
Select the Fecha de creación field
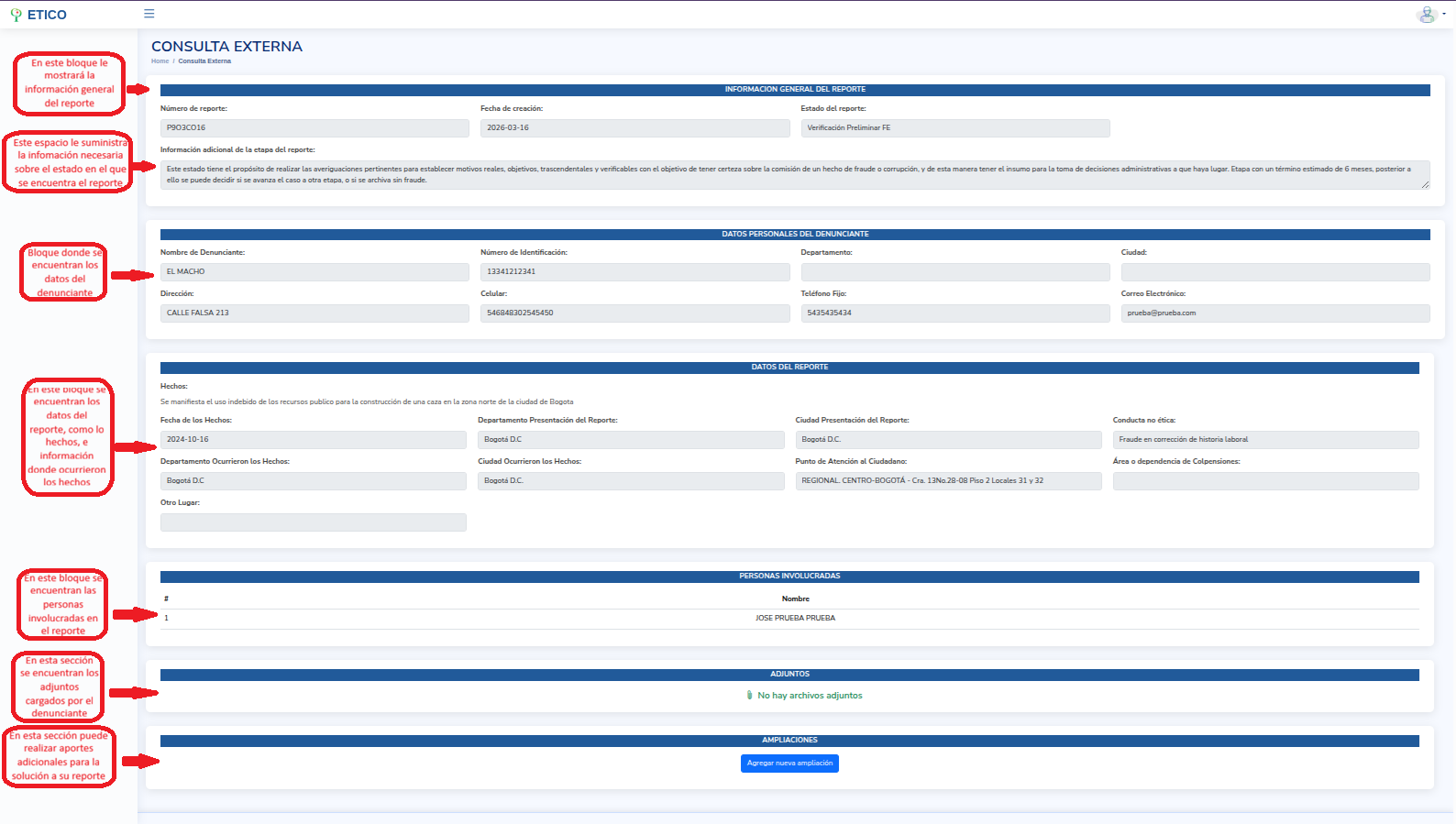pos(634,128)
